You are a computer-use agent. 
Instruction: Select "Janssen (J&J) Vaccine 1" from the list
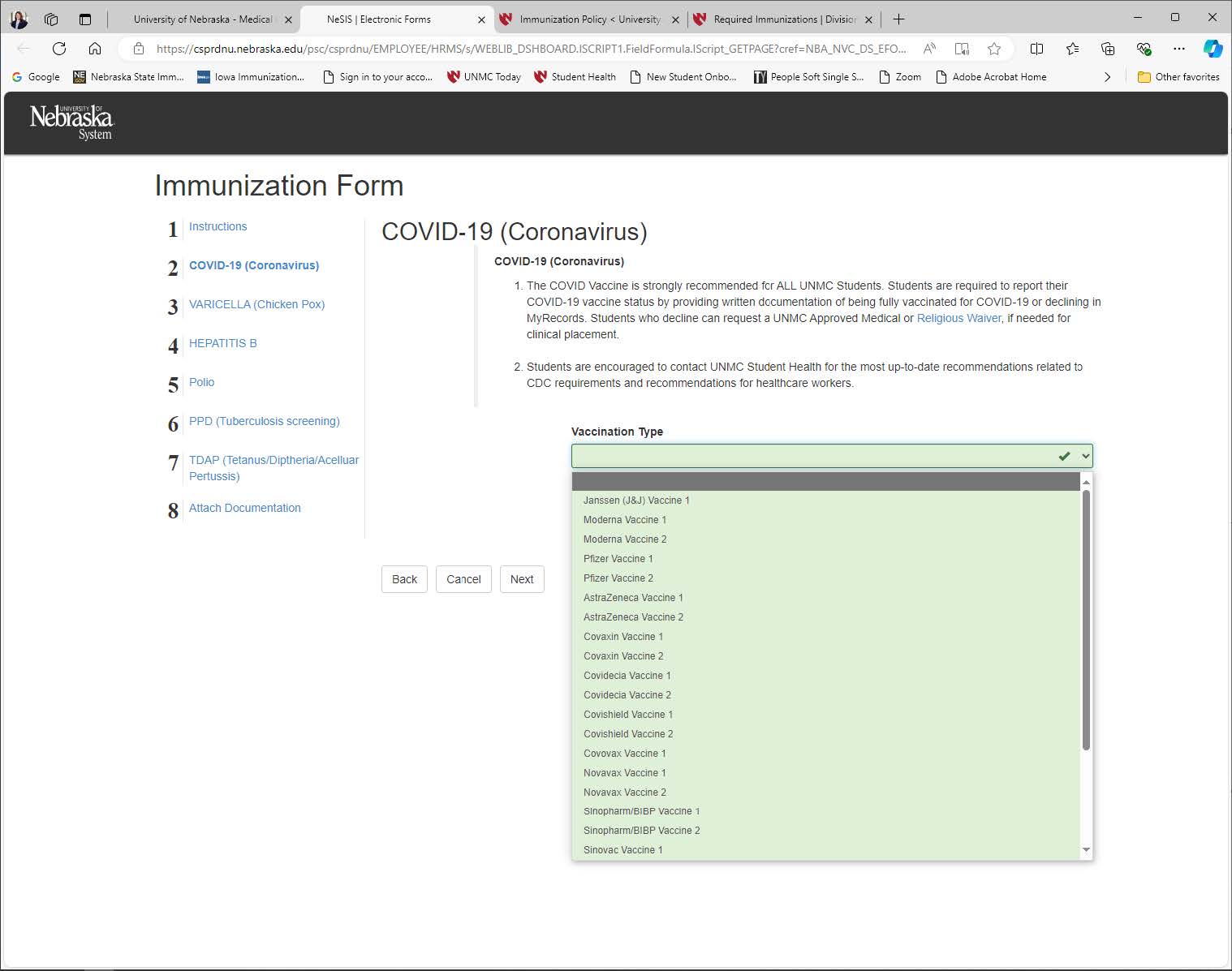[637, 501]
